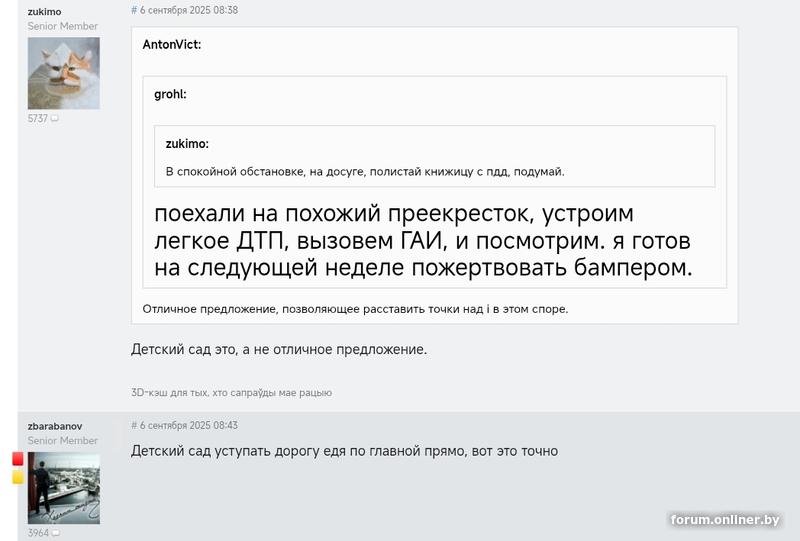Click the message icon beside 5737
The image size is (800, 541).
click(x=55, y=119)
